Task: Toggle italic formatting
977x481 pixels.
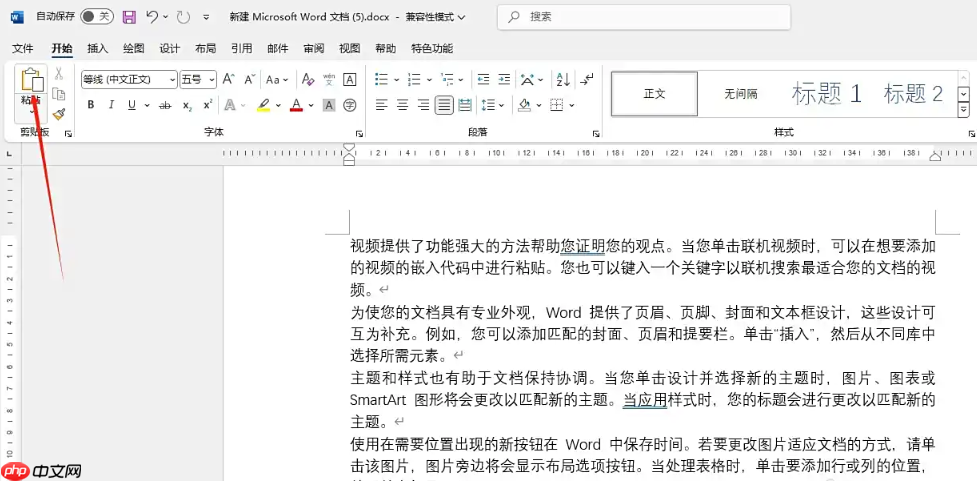Action: pyautogui.click(x=112, y=105)
